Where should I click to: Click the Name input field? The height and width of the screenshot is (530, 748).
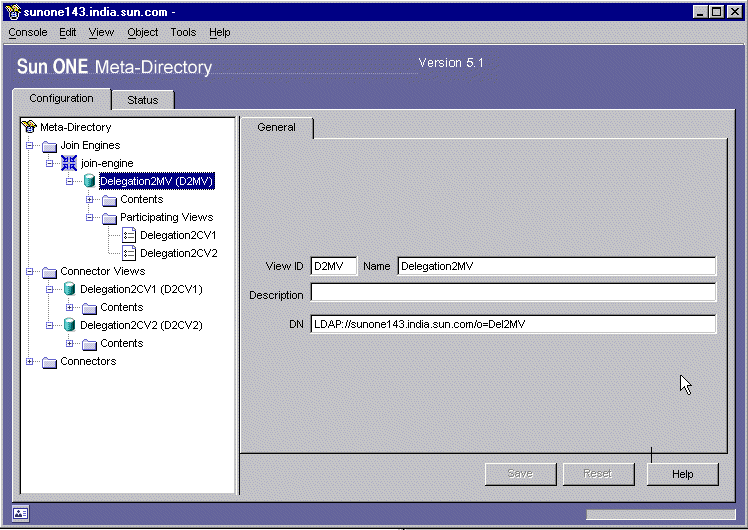point(557,266)
